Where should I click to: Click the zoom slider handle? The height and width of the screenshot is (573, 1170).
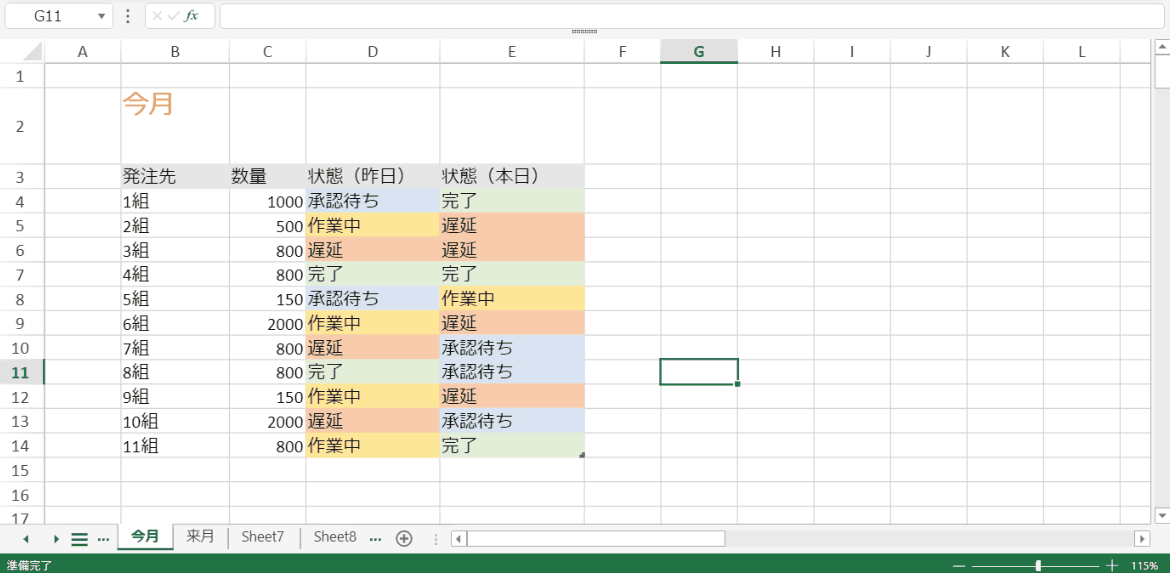[x=1039, y=566]
